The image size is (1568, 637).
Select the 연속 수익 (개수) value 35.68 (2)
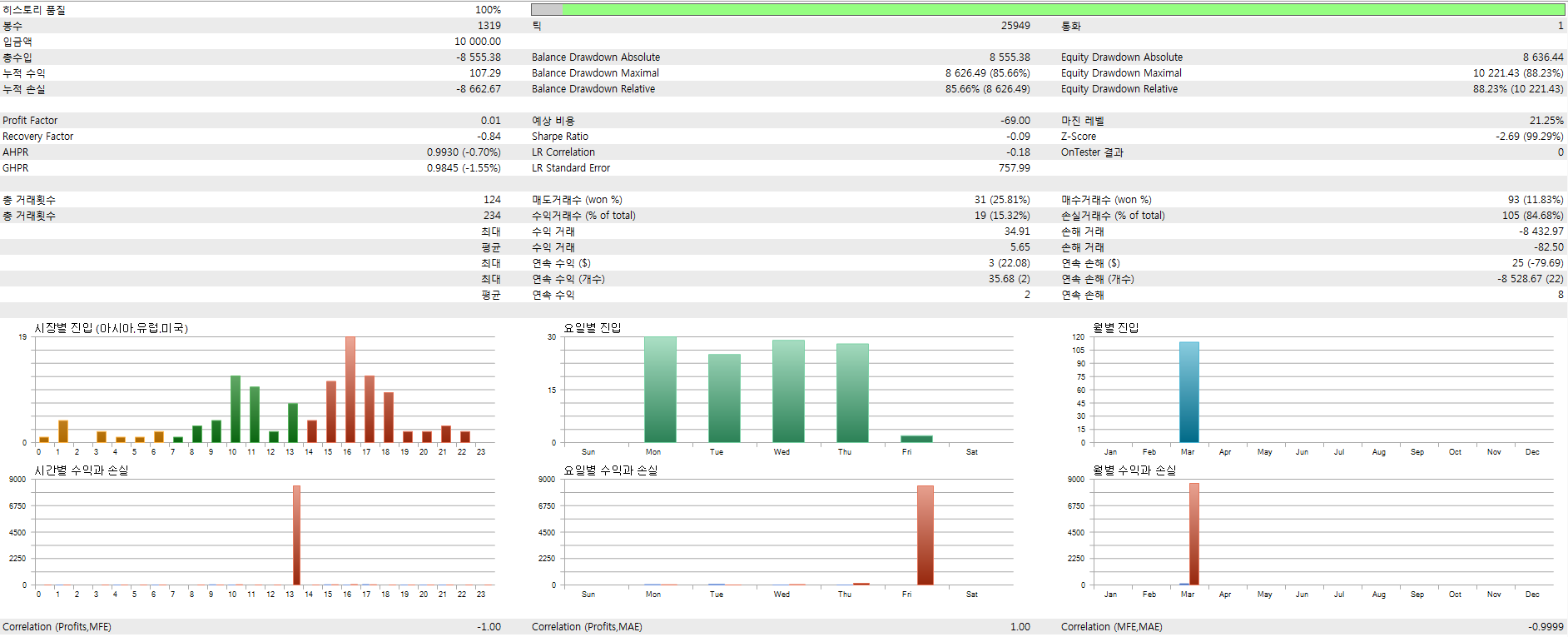pos(1009,279)
